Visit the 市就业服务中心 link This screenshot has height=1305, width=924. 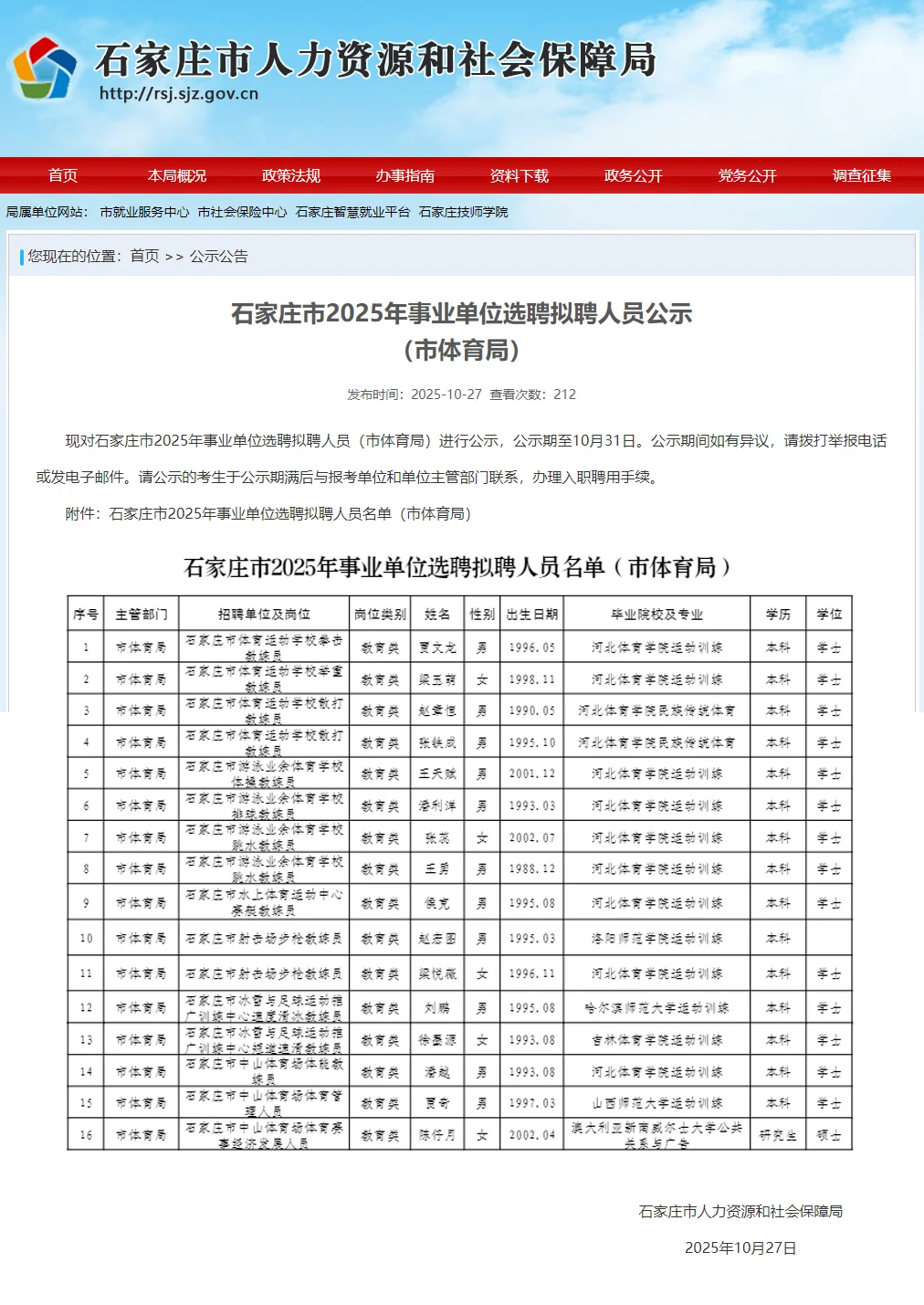[x=144, y=211]
